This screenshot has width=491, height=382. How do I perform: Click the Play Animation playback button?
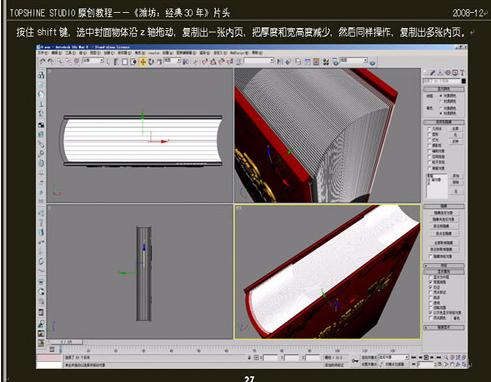[426, 357]
